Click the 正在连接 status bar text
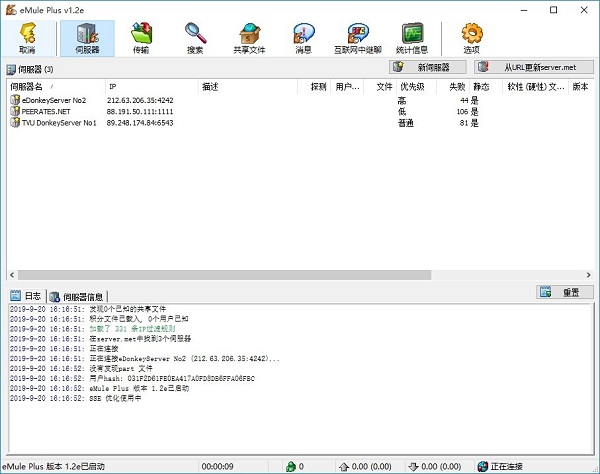600x474 pixels. [507, 467]
